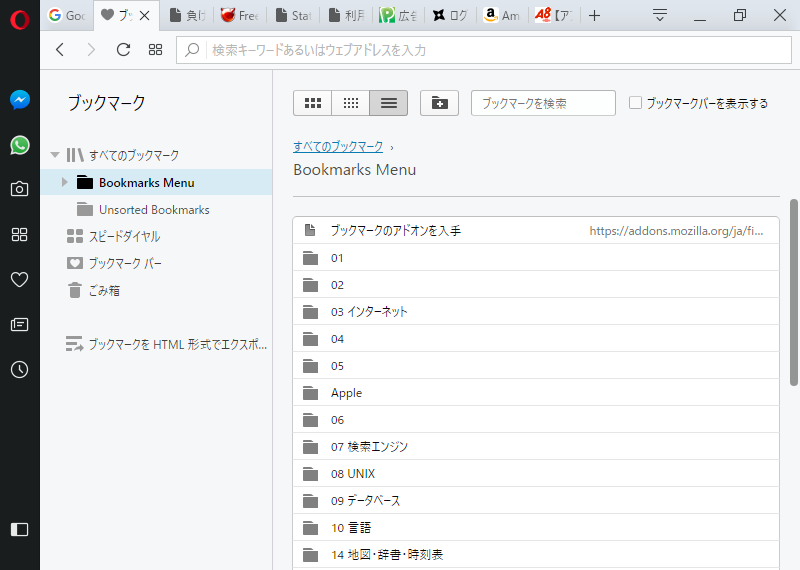Image resolution: width=800 pixels, height=570 pixels.
Task: Select スピードダイヤル in the tree
Action: click(124, 236)
